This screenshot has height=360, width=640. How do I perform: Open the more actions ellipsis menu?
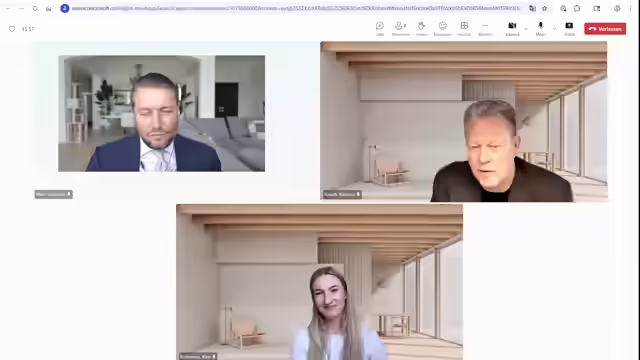(x=485, y=29)
